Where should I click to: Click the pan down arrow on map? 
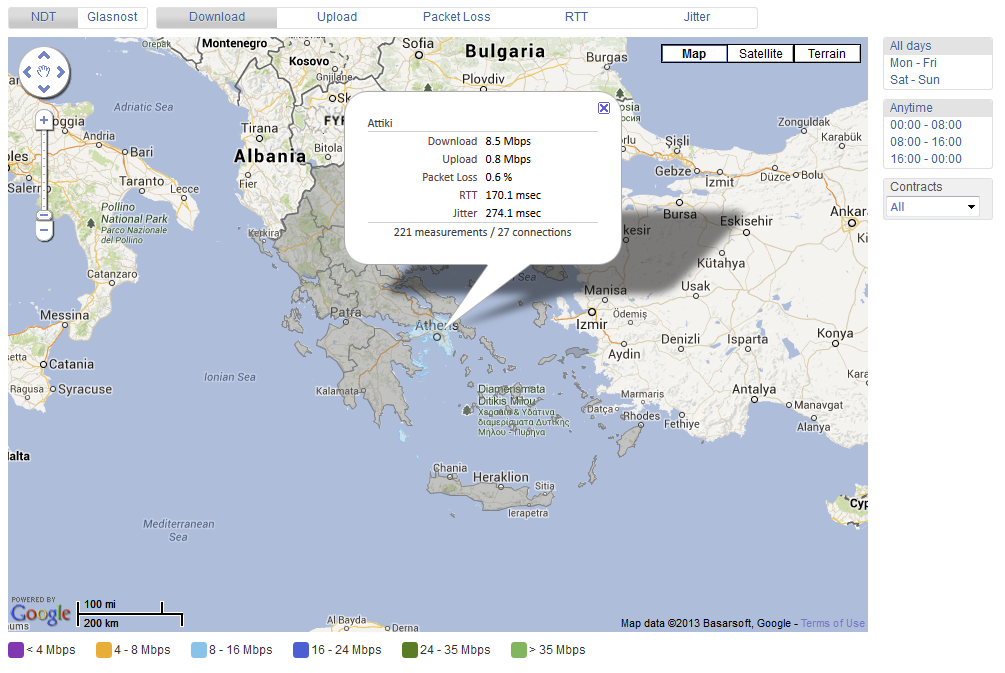click(x=44, y=88)
